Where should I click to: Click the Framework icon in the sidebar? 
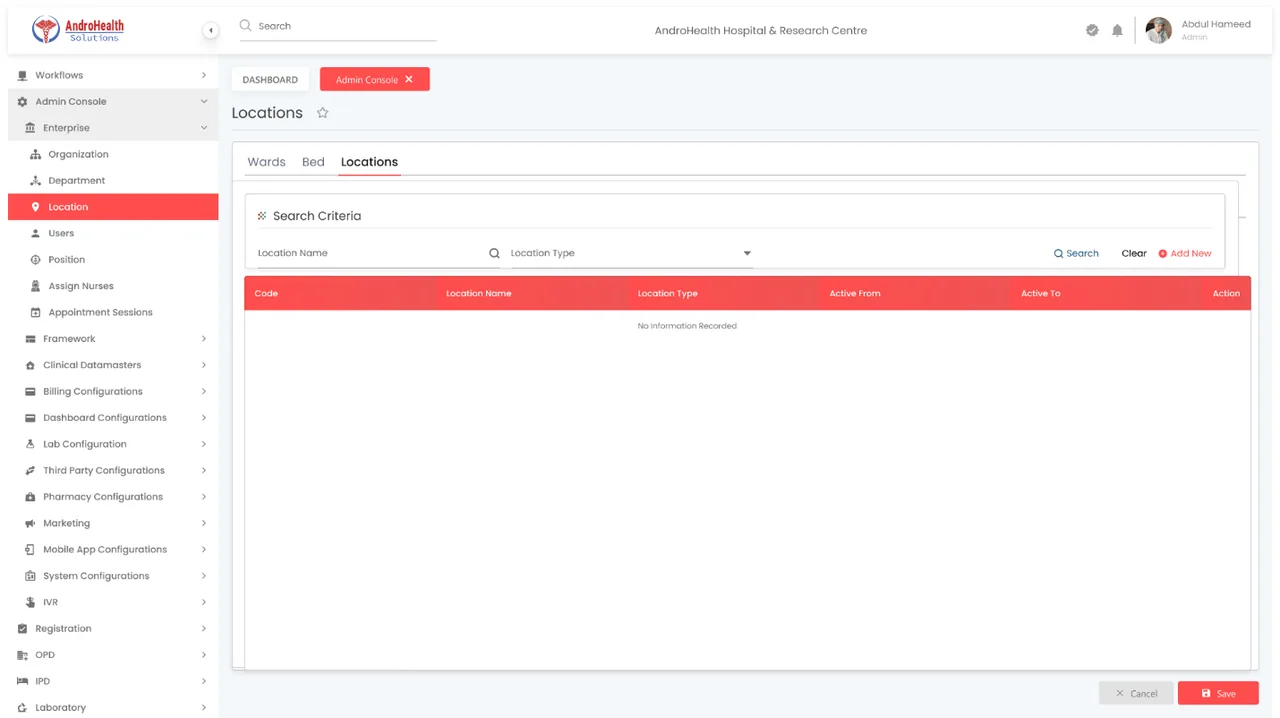click(x=30, y=339)
